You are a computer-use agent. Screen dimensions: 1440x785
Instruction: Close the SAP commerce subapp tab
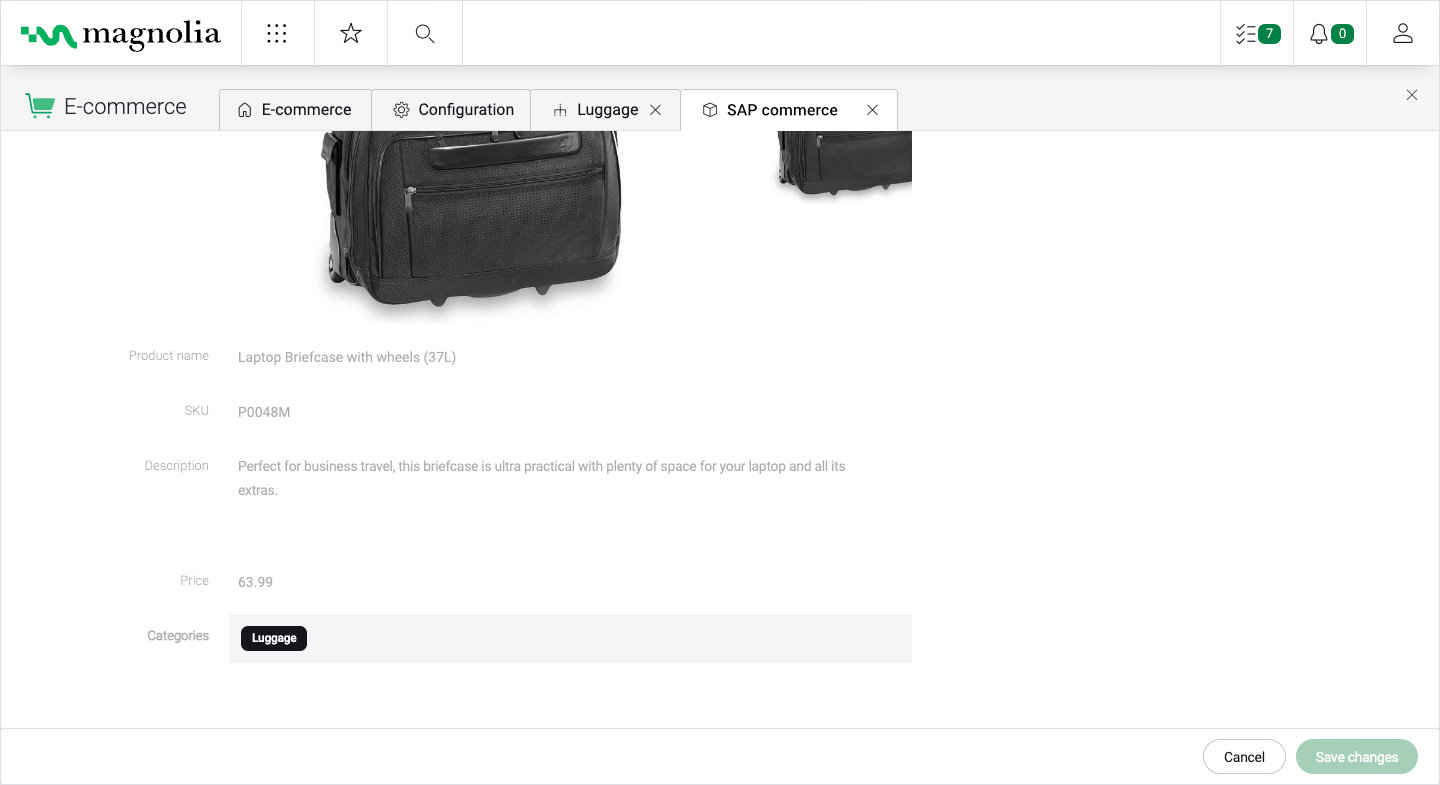click(x=872, y=110)
